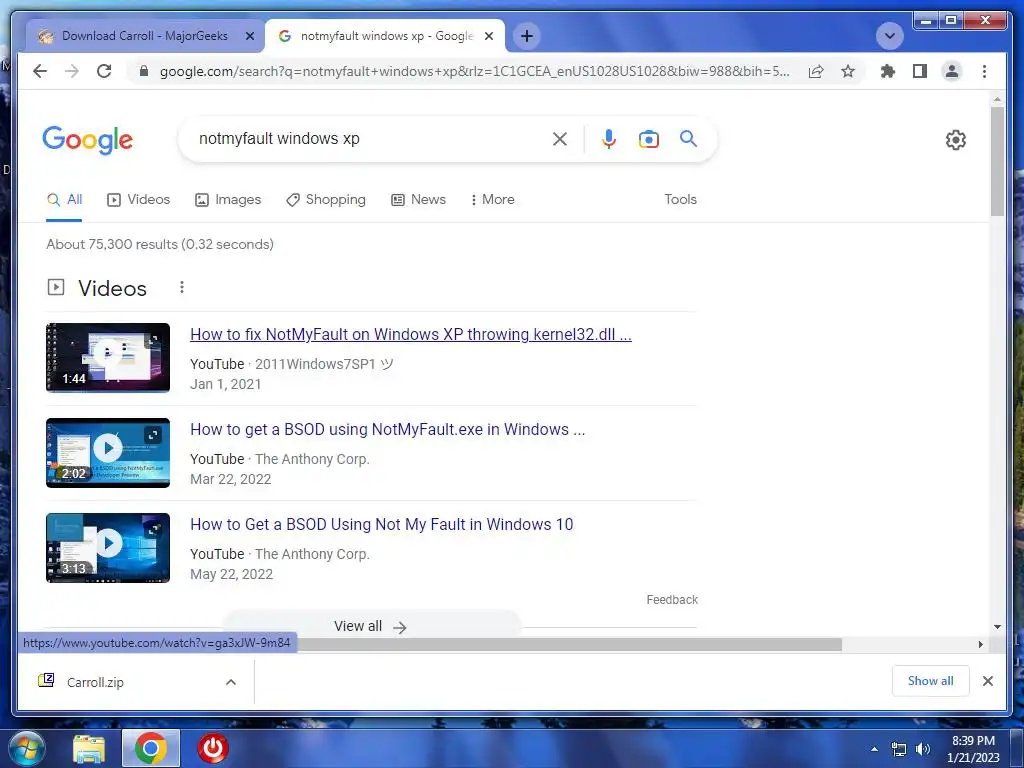Click the red power taskbar icon
The width and height of the screenshot is (1024, 768).
click(x=213, y=748)
